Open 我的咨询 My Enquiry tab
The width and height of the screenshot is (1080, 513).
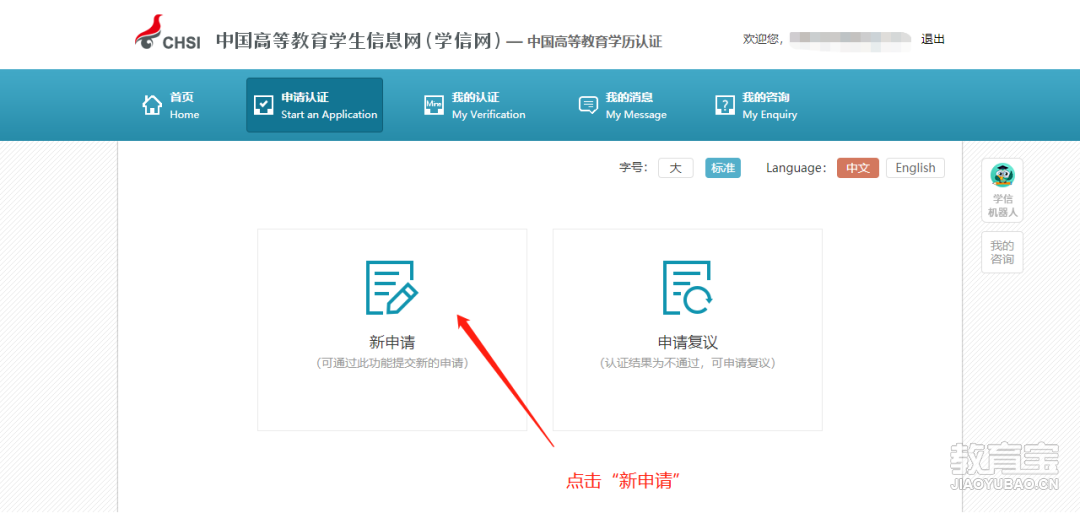click(x=756, y=105)
